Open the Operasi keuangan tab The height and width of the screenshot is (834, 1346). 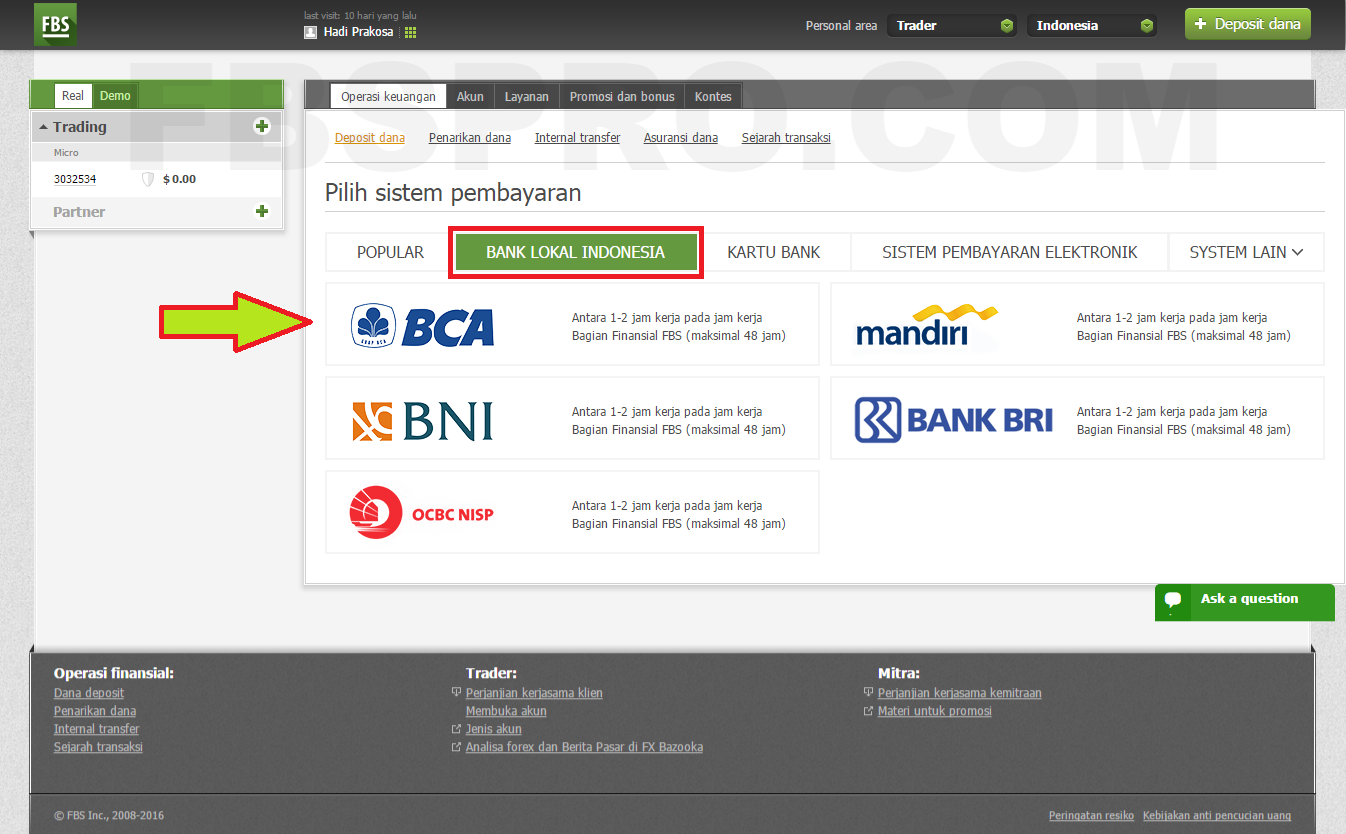[388, 97]
